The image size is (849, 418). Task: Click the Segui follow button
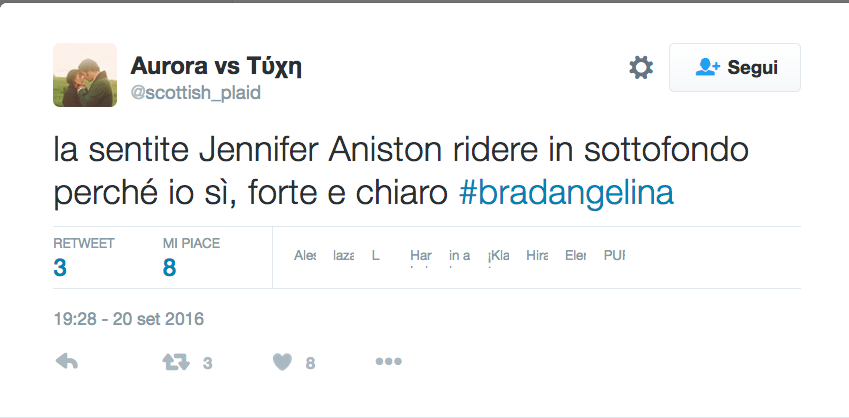tap(735, 68)
